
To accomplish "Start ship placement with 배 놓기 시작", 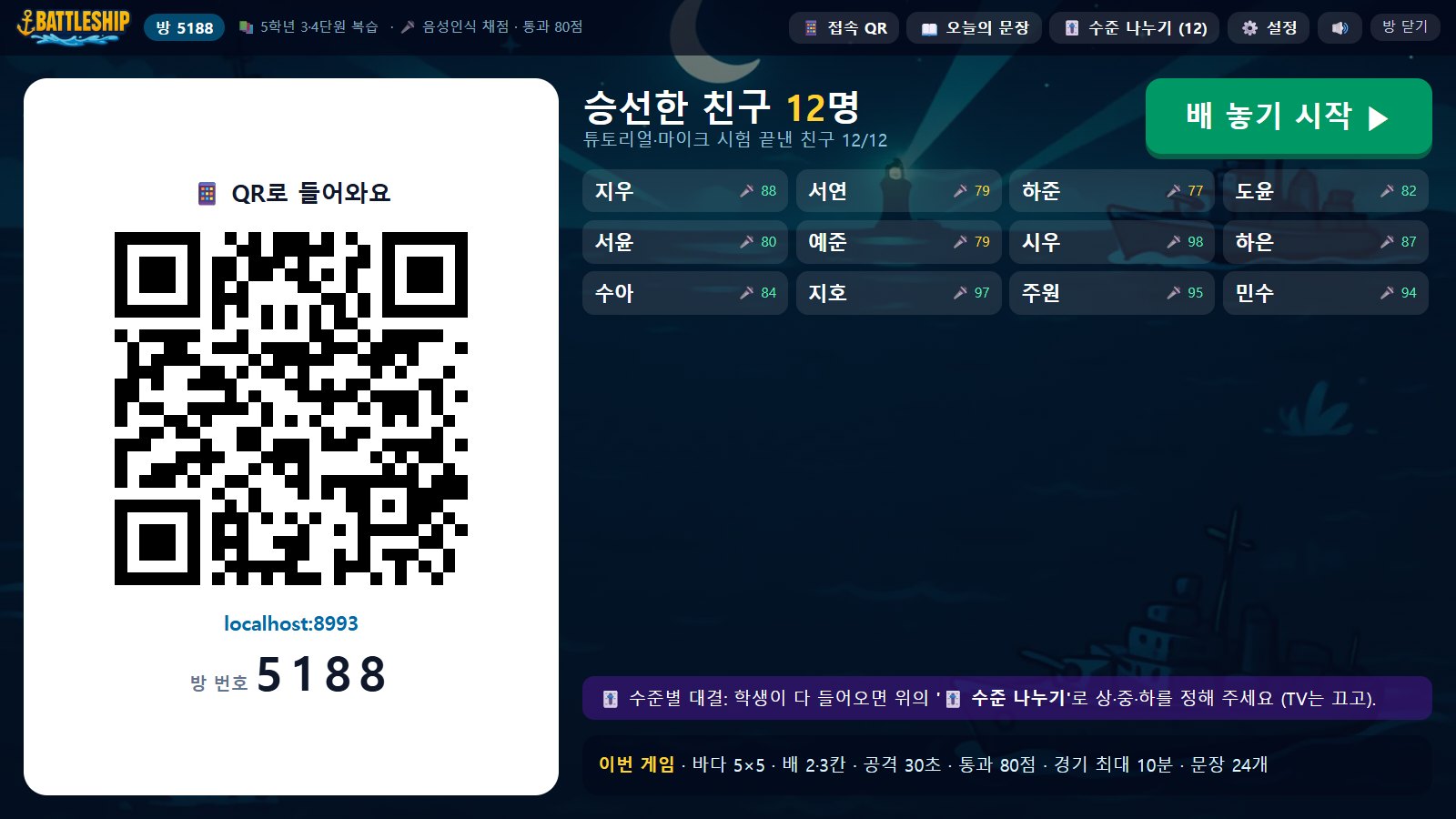I will (1289, 116).
